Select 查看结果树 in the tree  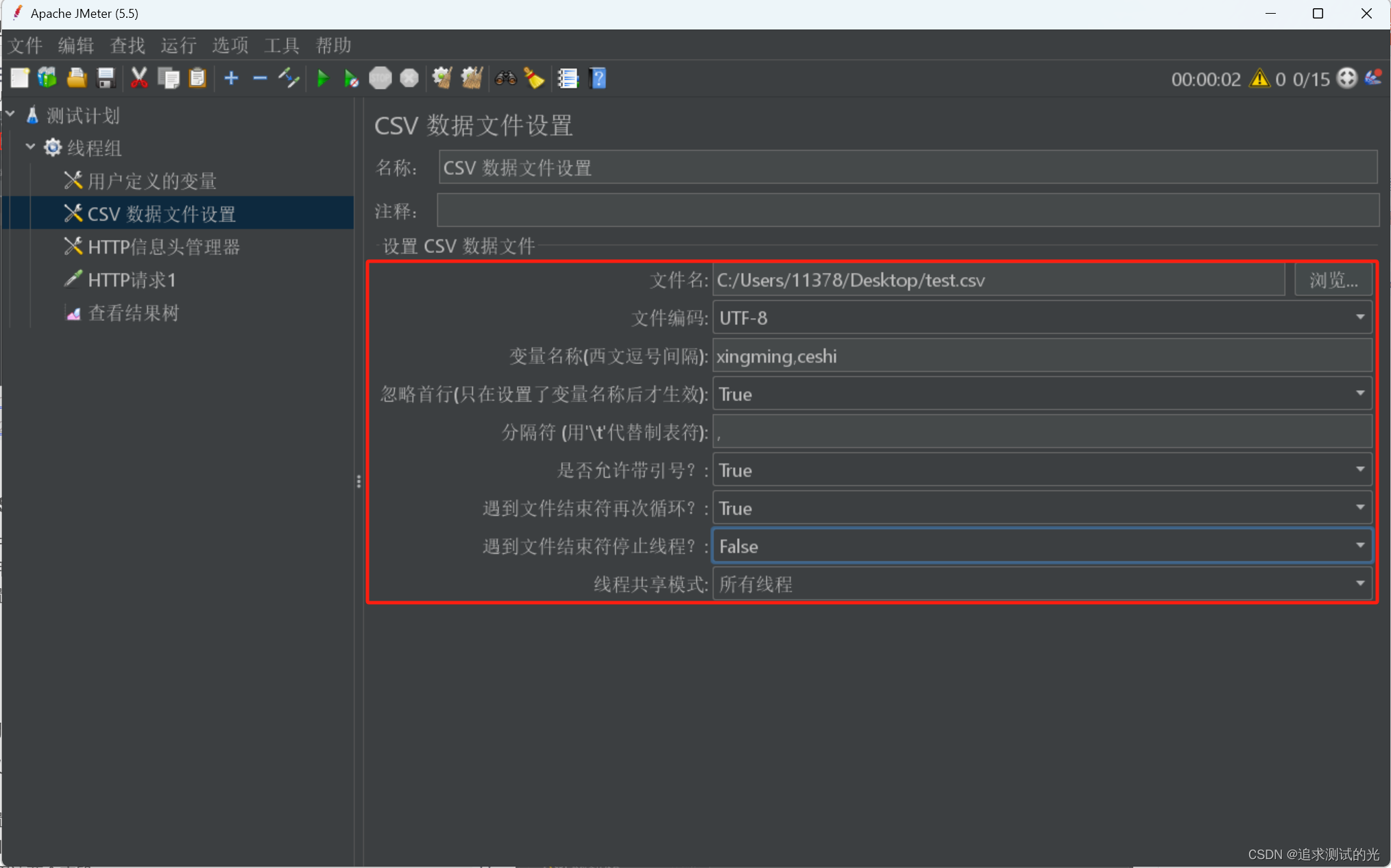coord(133,313)
